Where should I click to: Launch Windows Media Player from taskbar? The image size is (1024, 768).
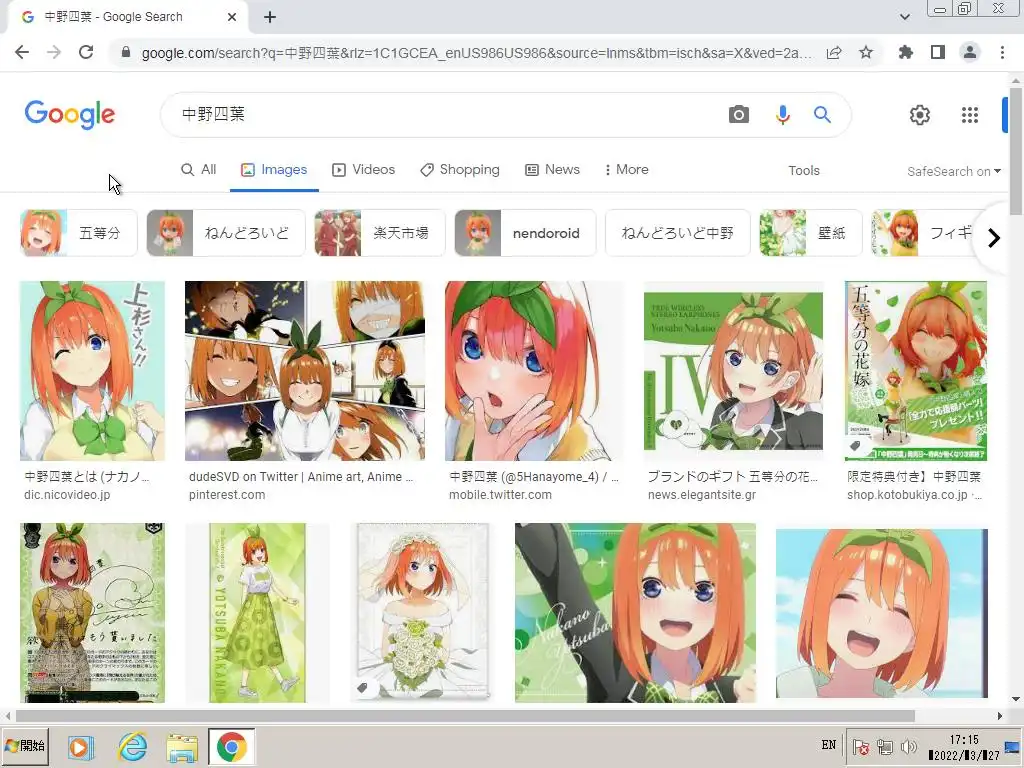[82, 747]
